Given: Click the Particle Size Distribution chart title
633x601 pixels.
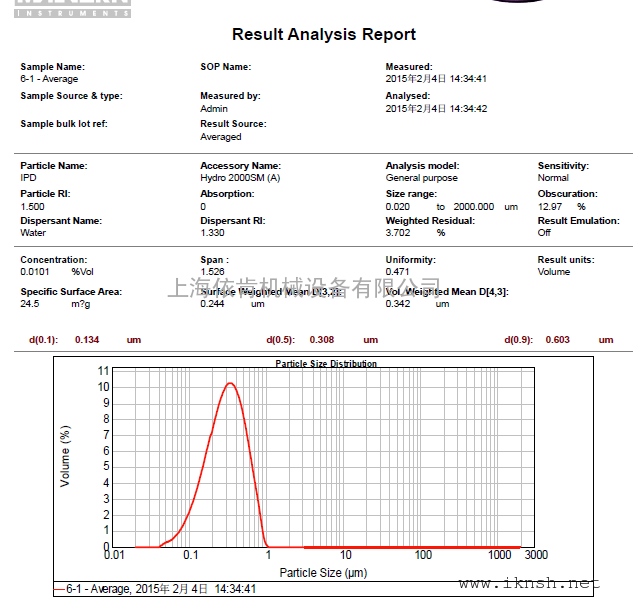Looking at the screenshot, I should (326, 364).
